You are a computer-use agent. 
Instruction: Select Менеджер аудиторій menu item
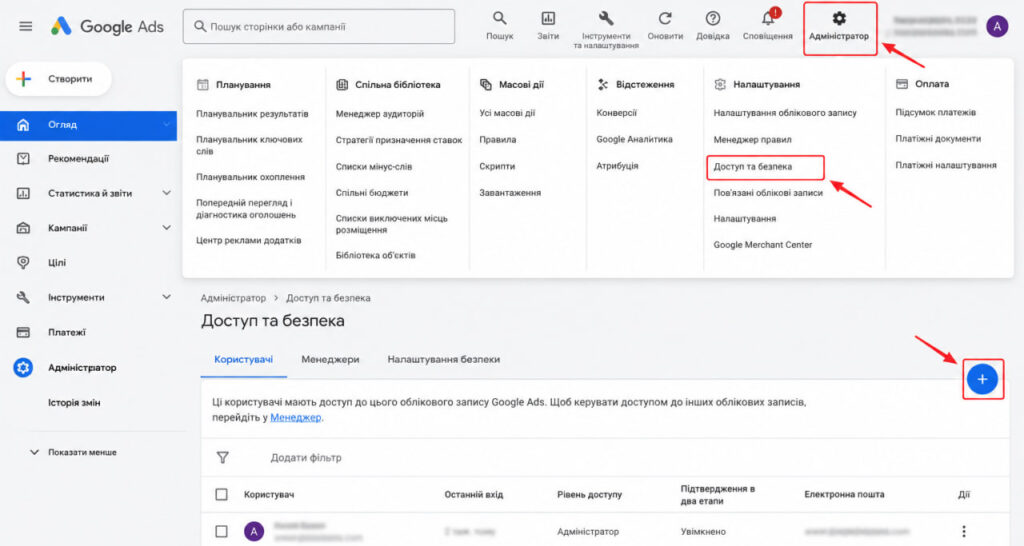[x=379, y=114]
